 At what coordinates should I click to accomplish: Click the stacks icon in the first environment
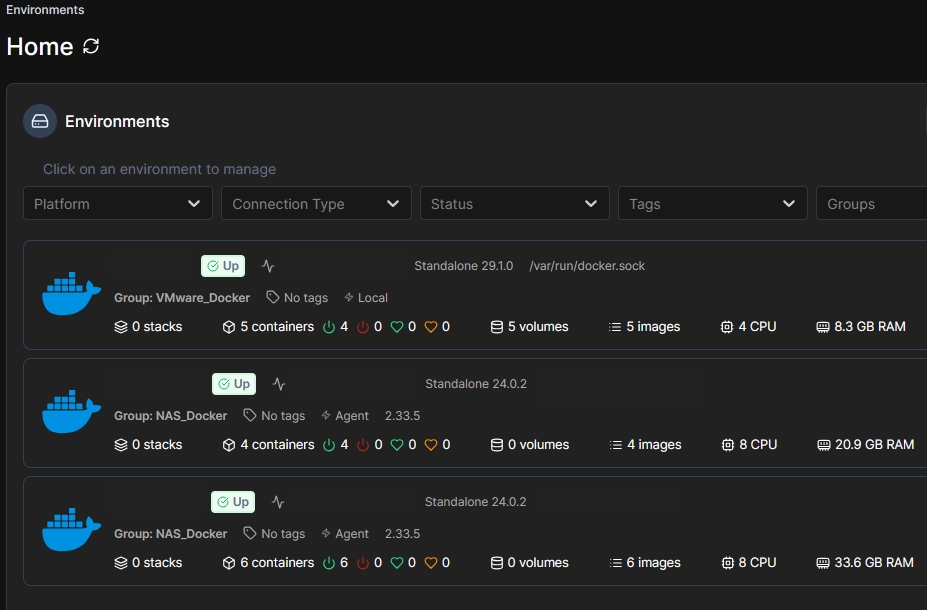[121, 327]
